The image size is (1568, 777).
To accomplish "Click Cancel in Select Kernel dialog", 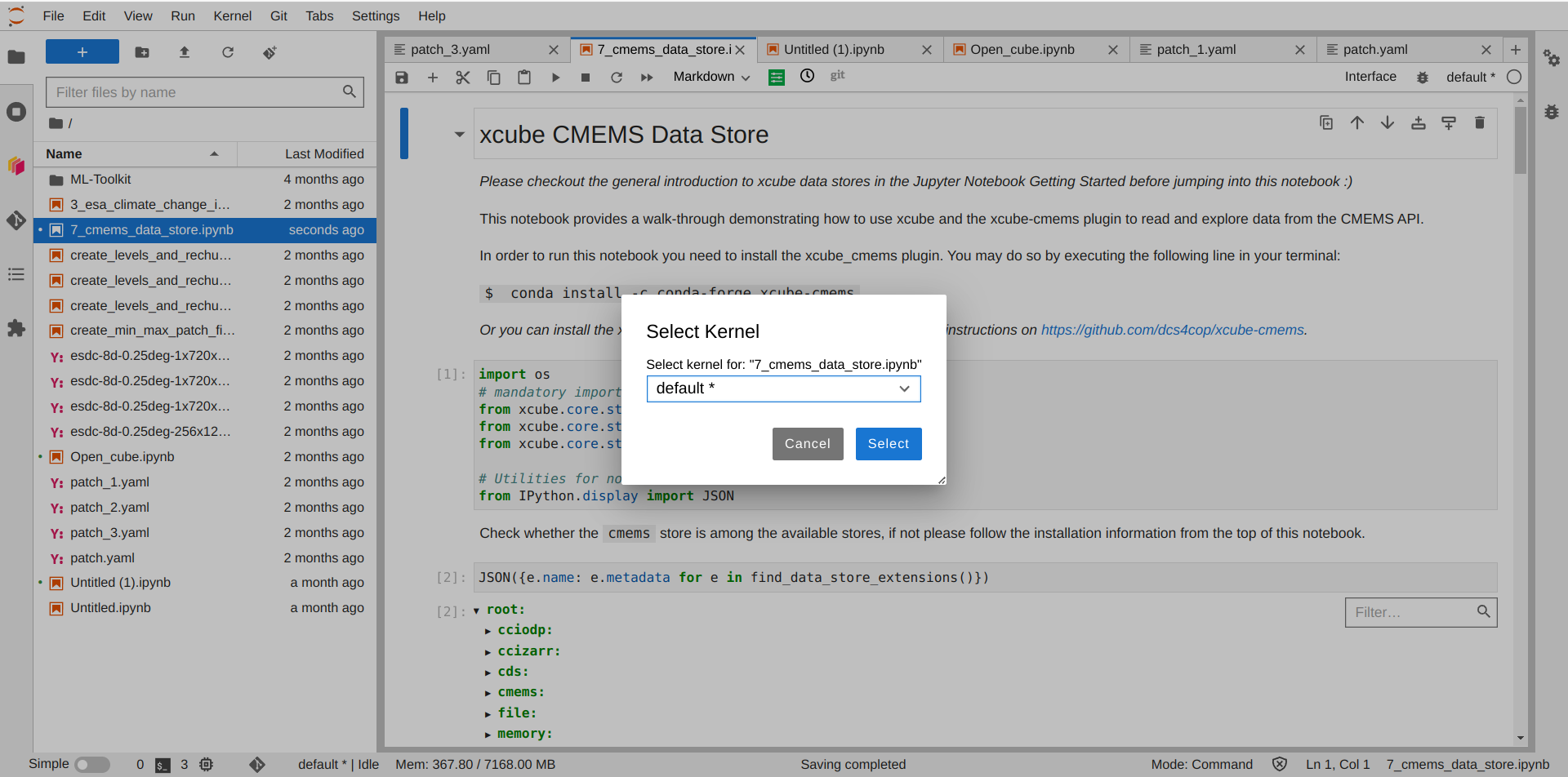I will (808, 444).
